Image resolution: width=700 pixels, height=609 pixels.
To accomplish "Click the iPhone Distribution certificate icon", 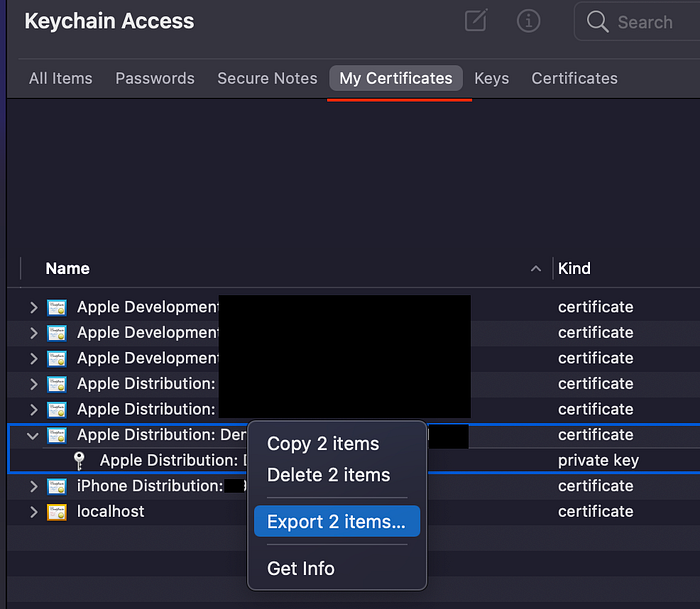I will [57, 486].
